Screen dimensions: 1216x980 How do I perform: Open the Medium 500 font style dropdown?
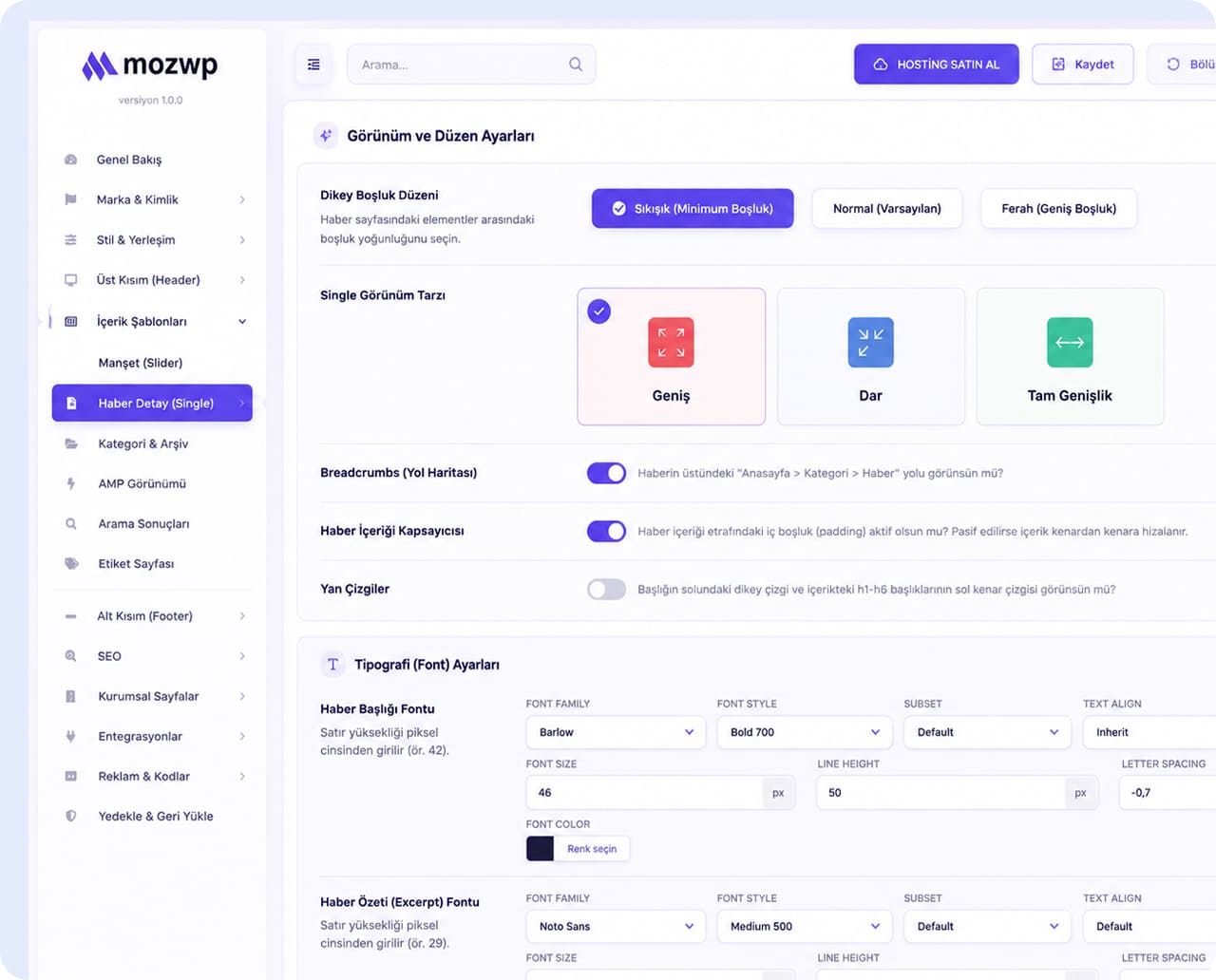click(x=805, y=926)
